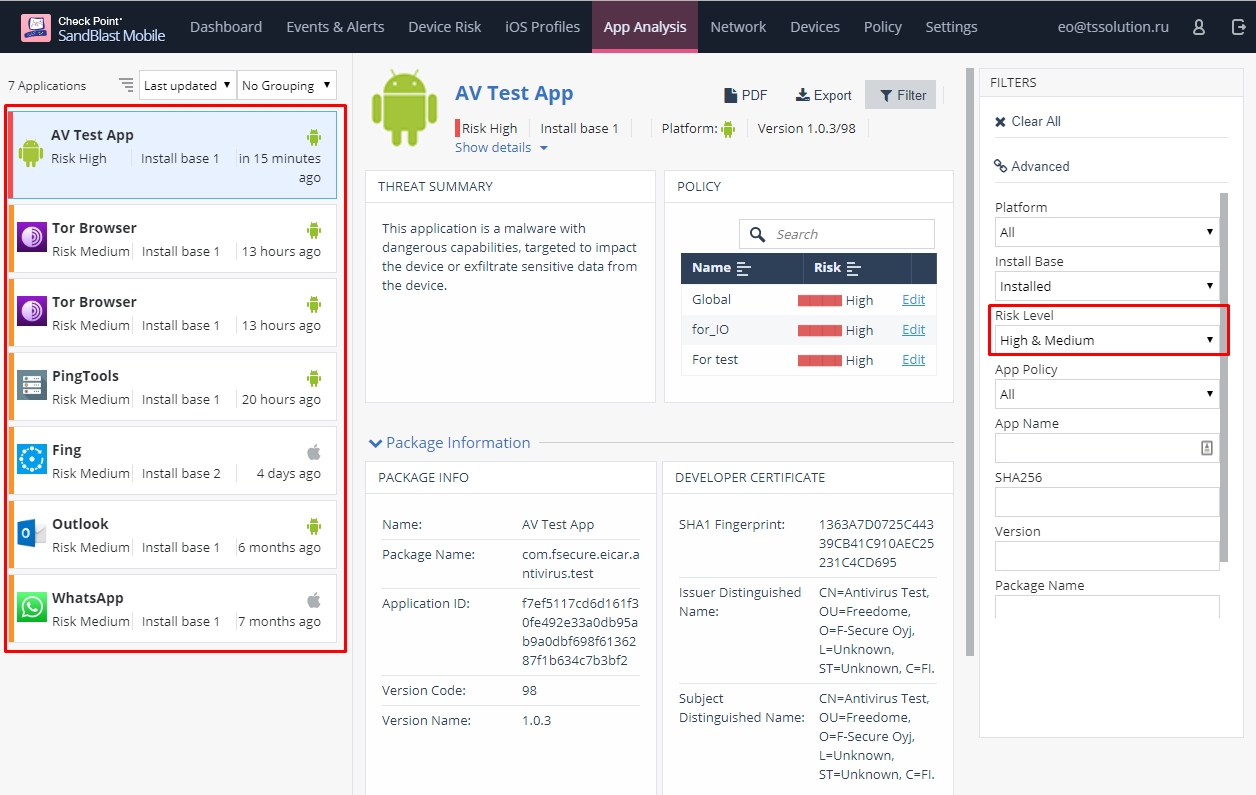The width and height of the screenshot is (1256, 795).
Task: Sort policy table by Name column icon
Action: click(744, 268)
